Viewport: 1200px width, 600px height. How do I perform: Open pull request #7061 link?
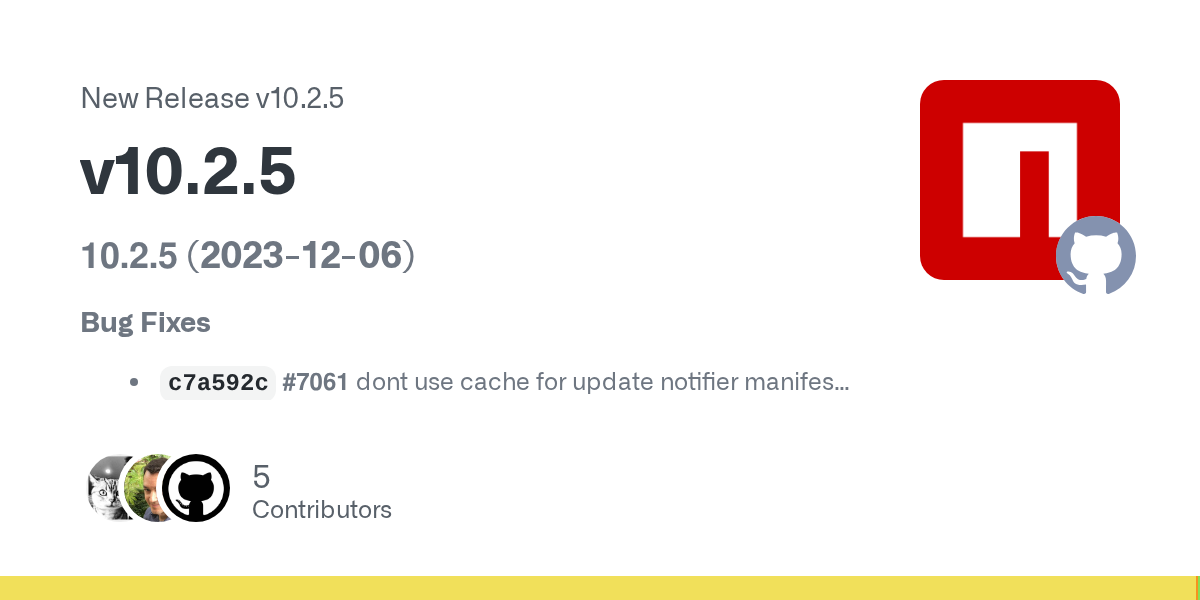[315, 383]
